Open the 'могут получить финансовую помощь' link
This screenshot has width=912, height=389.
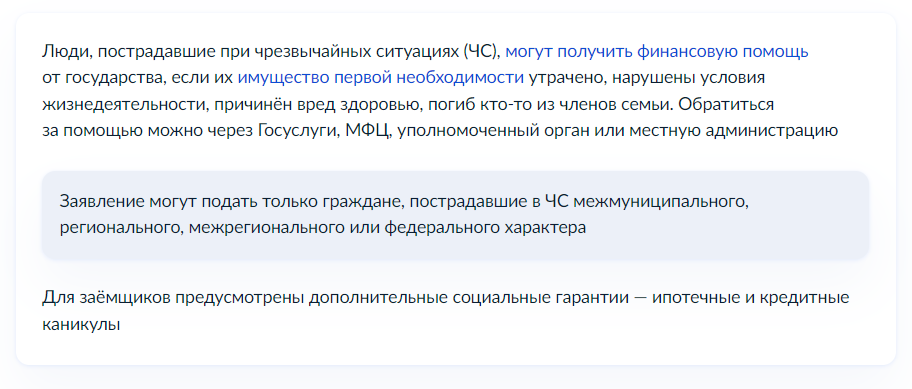tap(657, 52)
